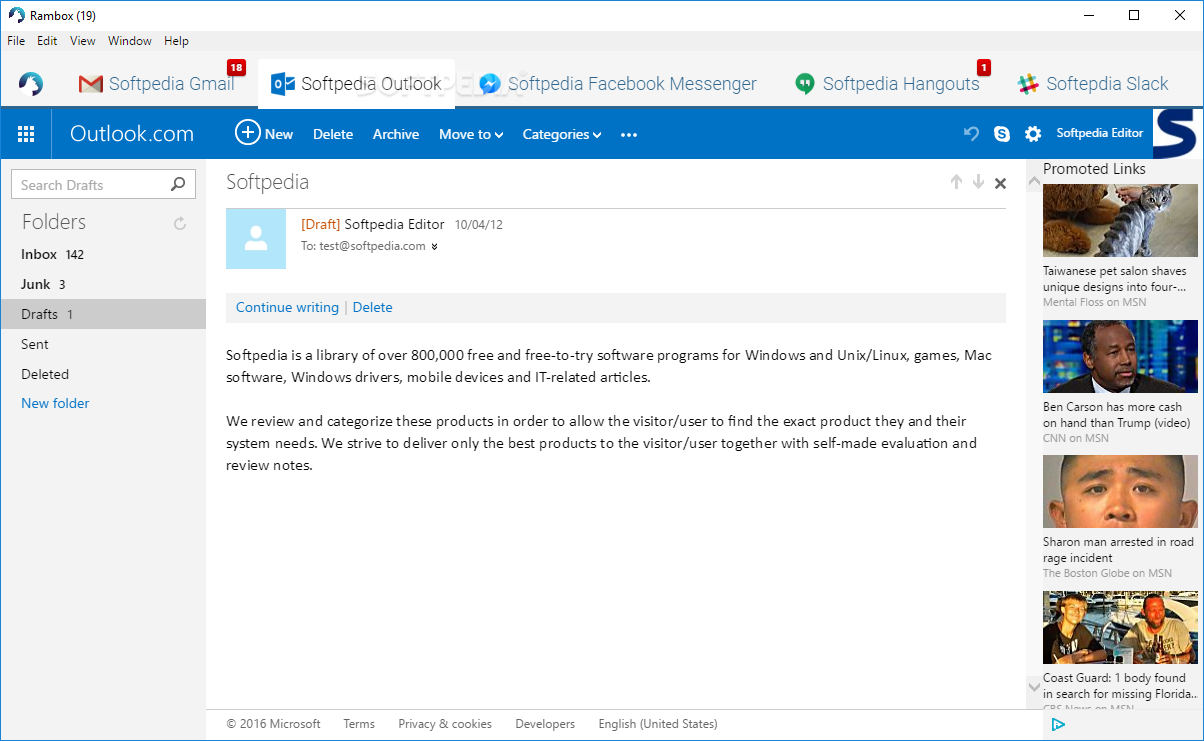
Task: Open Coast Guard promoted story thumbnail
Action: coord(1120,627)
